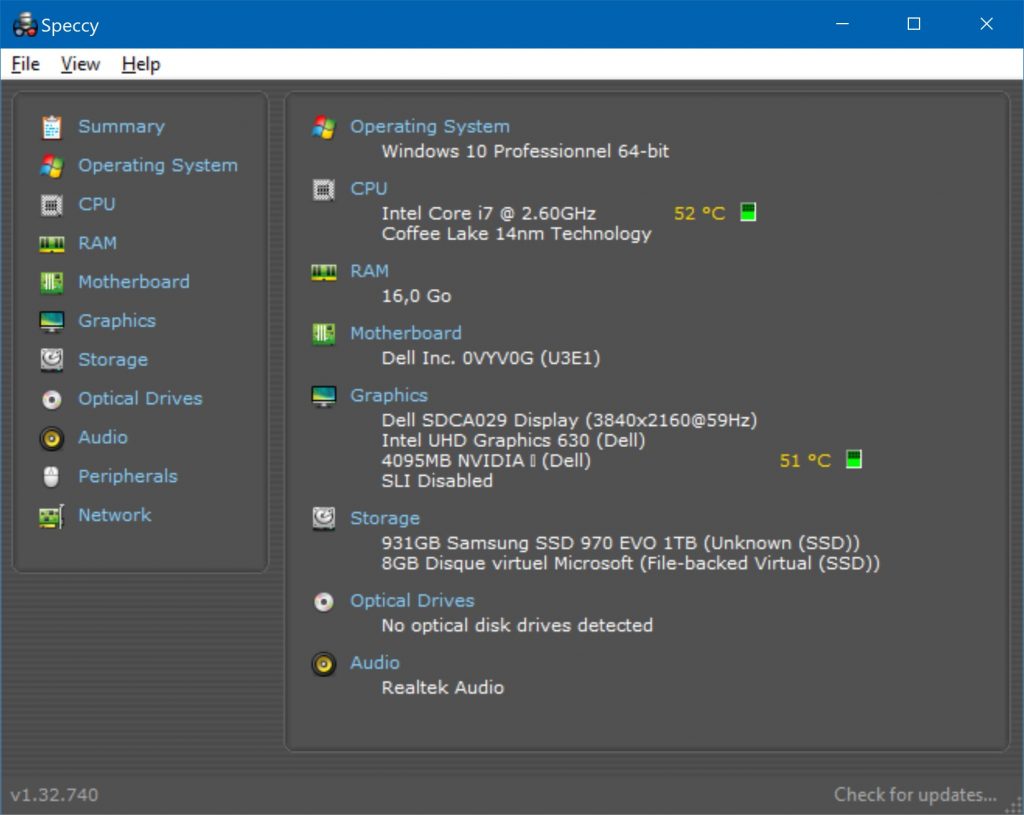
Task: Open the Network section in sidebar
Action: tap(115, 515)
